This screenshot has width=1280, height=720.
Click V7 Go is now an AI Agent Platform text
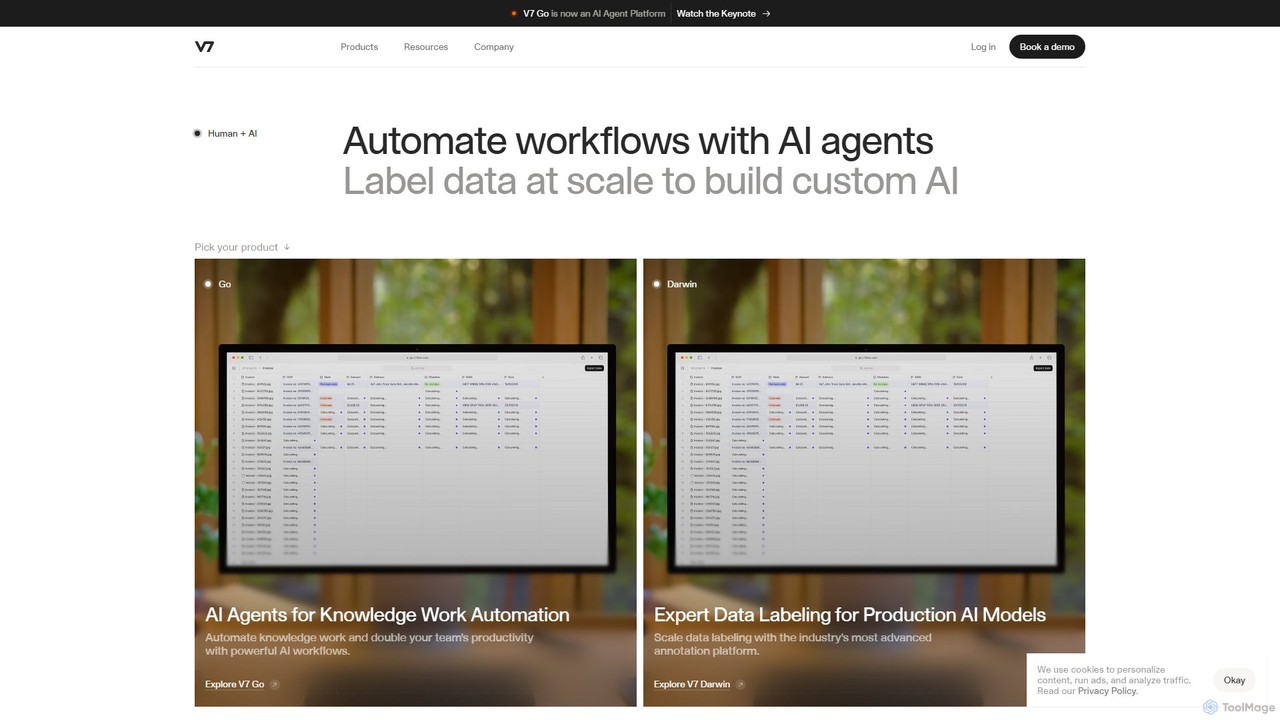pos(594,14)
